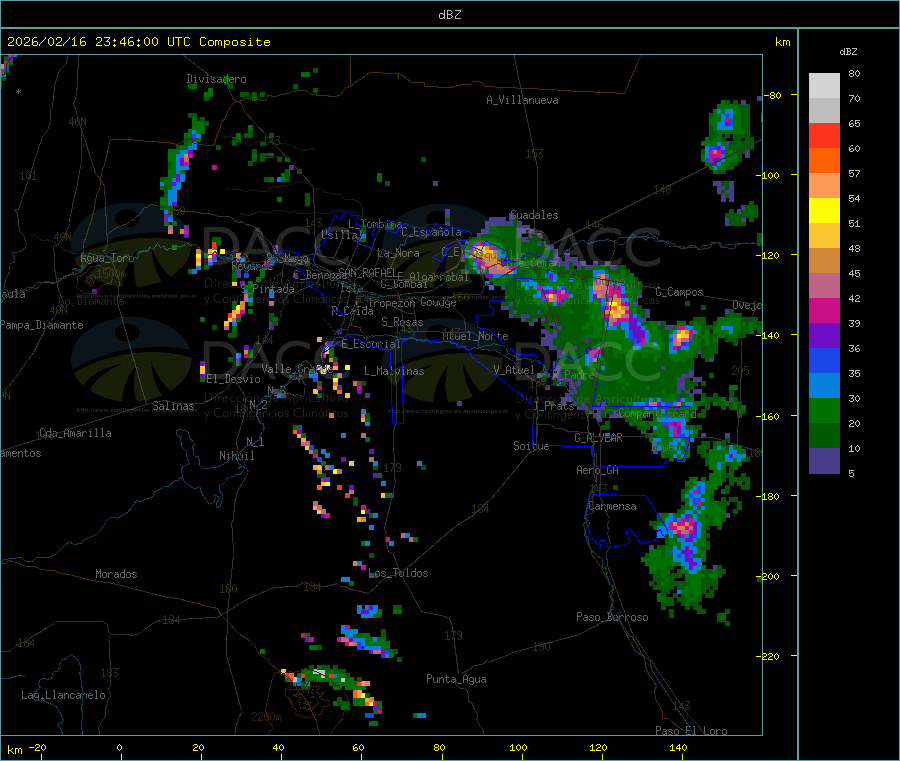Click the Soitue map label
This screenshot has height=761, width=900.
(x=531, y=446)
